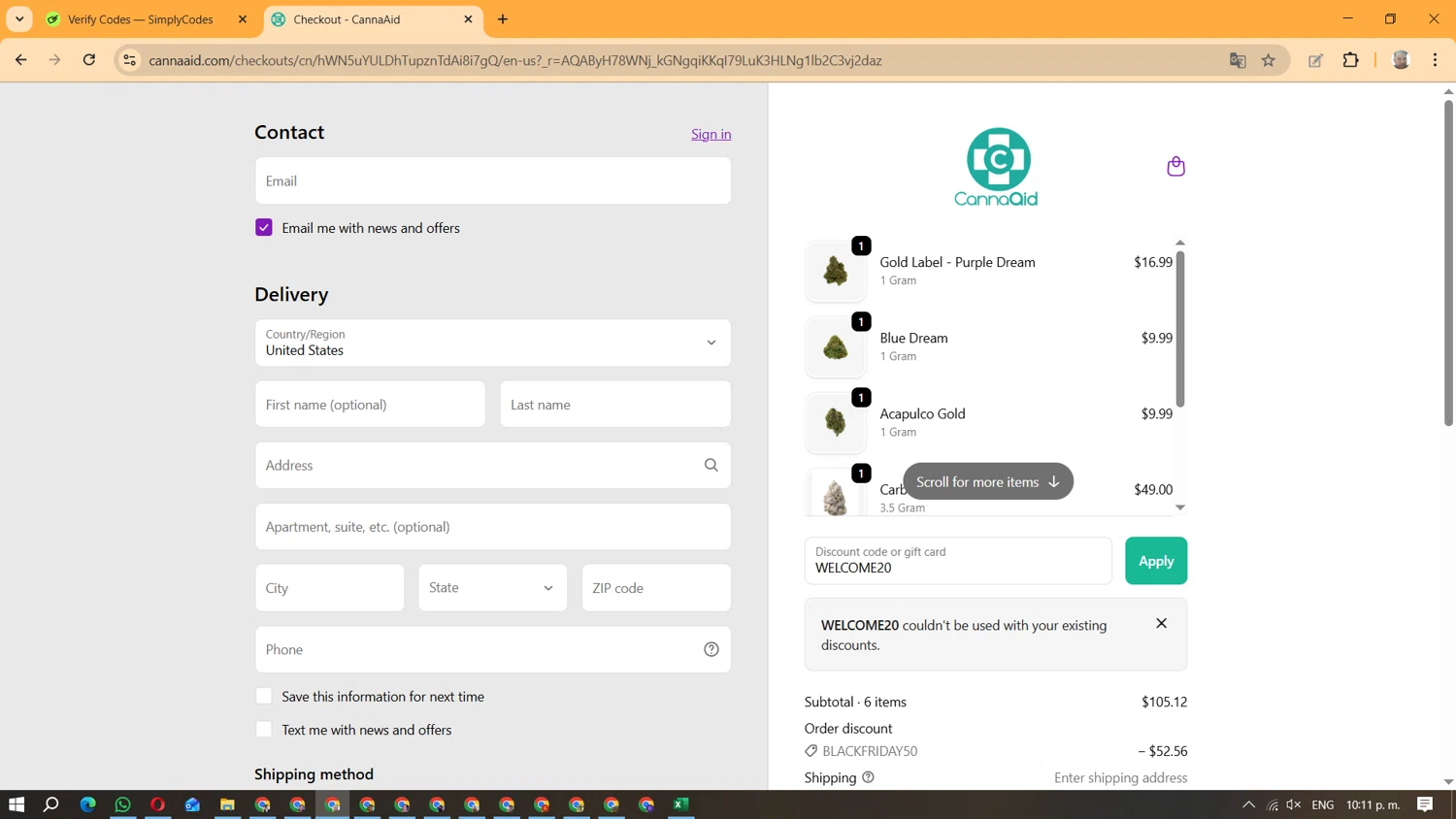Click the CannaAid logo
This screenshot has height=819, width=1456.
(997, 167)
